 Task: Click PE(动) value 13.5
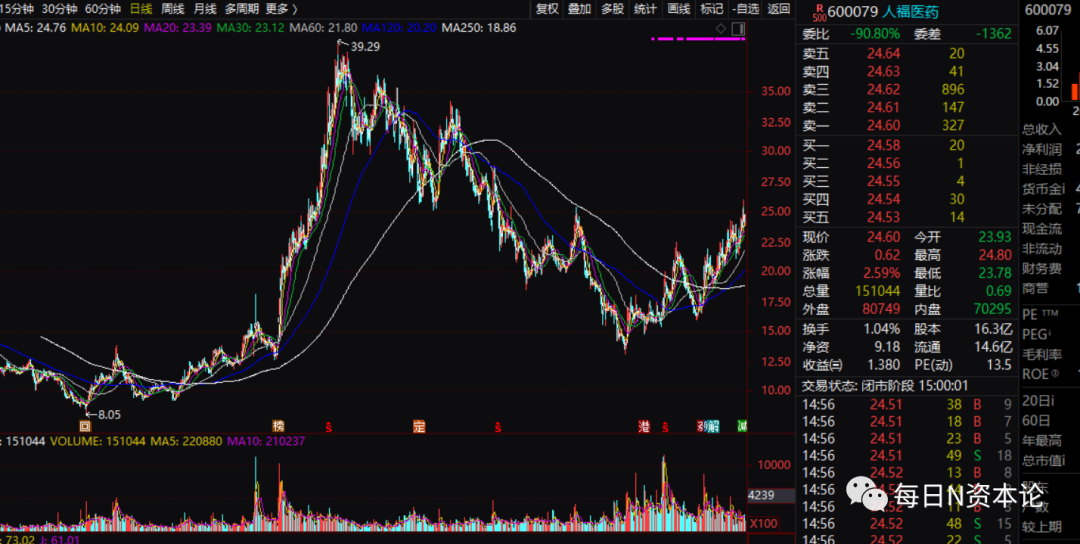pyautogui.click(x=999, y=365)
